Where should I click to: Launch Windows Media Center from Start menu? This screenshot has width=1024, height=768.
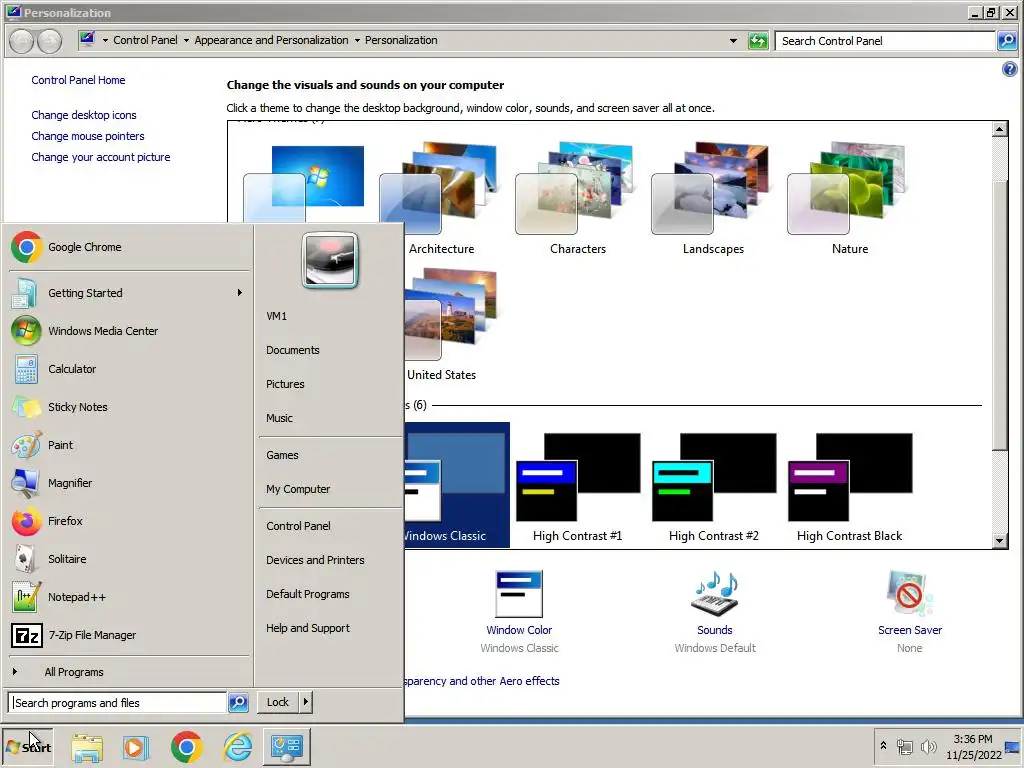tap(129, 331)
